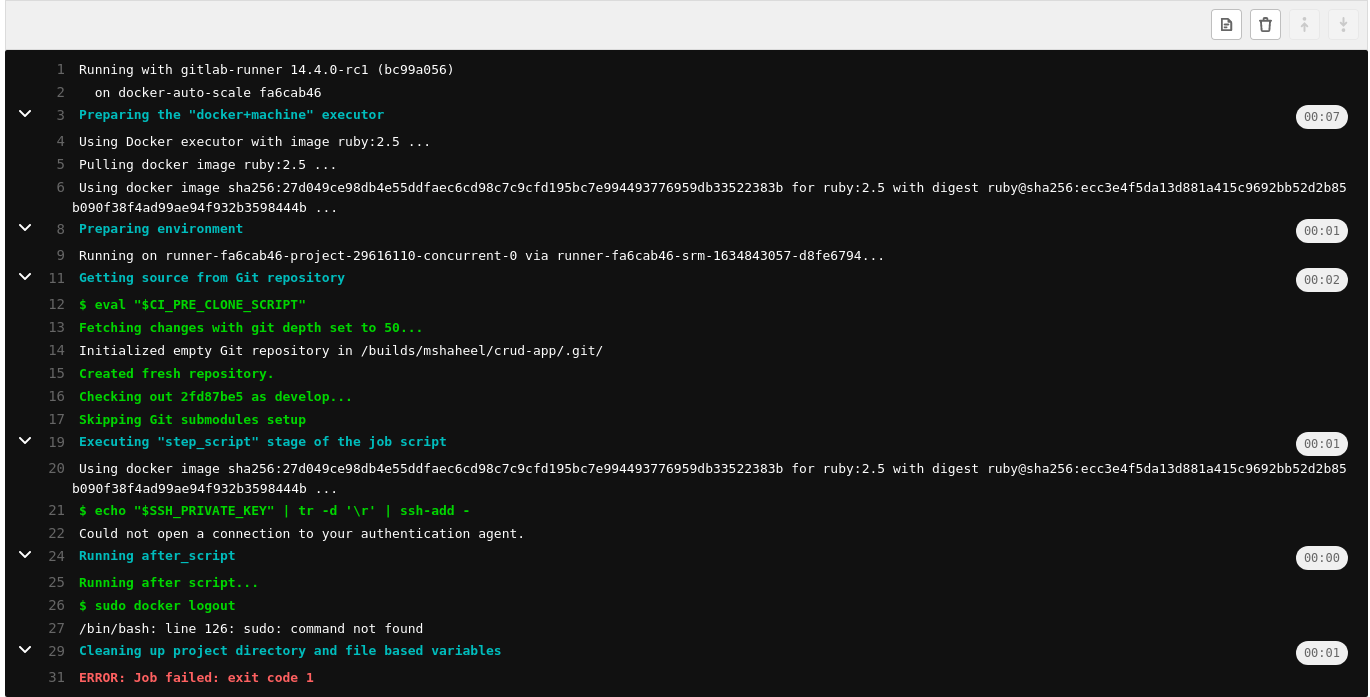
Task: Collapse the 'Executing step_script' section
Action: click(25, 441)
